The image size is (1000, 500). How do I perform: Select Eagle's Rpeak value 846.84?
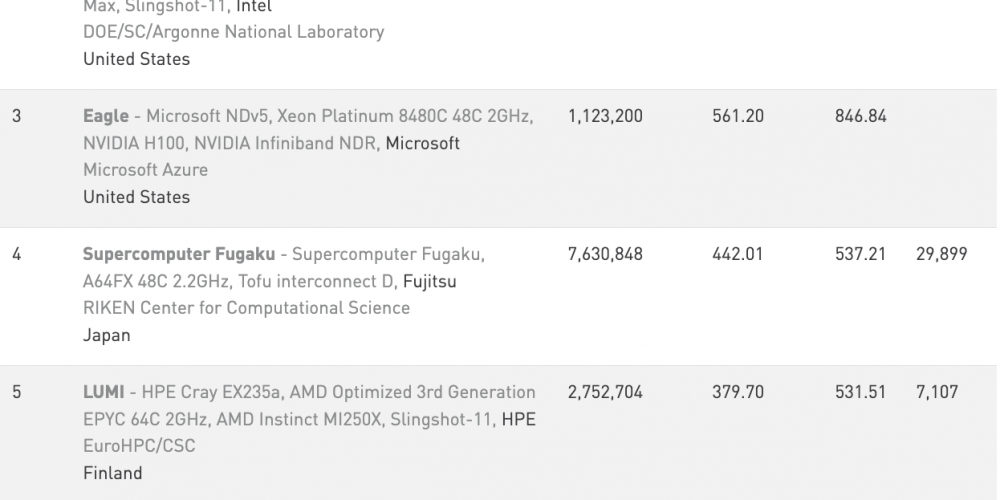(860, 117)
